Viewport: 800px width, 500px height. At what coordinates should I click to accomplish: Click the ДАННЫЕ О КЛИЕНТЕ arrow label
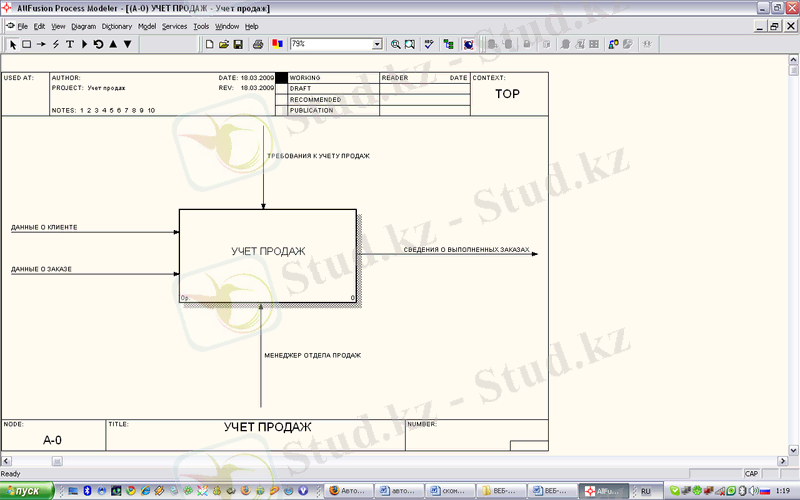[44, 227]
